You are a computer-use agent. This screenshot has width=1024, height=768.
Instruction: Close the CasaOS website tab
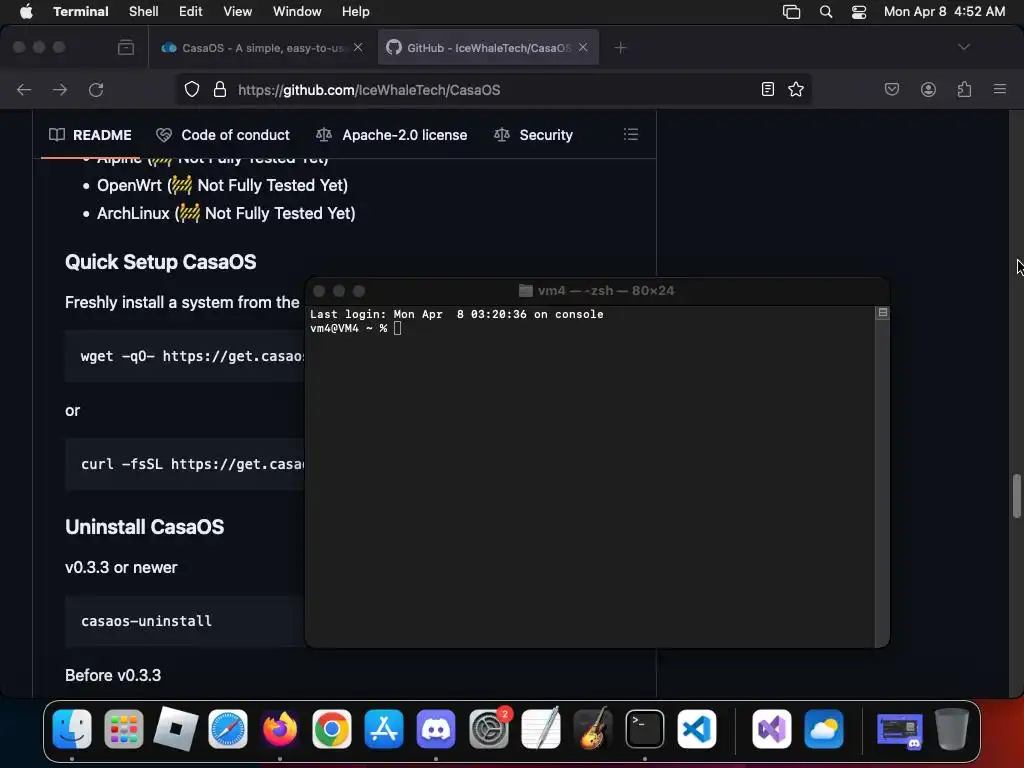coord(358,47)
